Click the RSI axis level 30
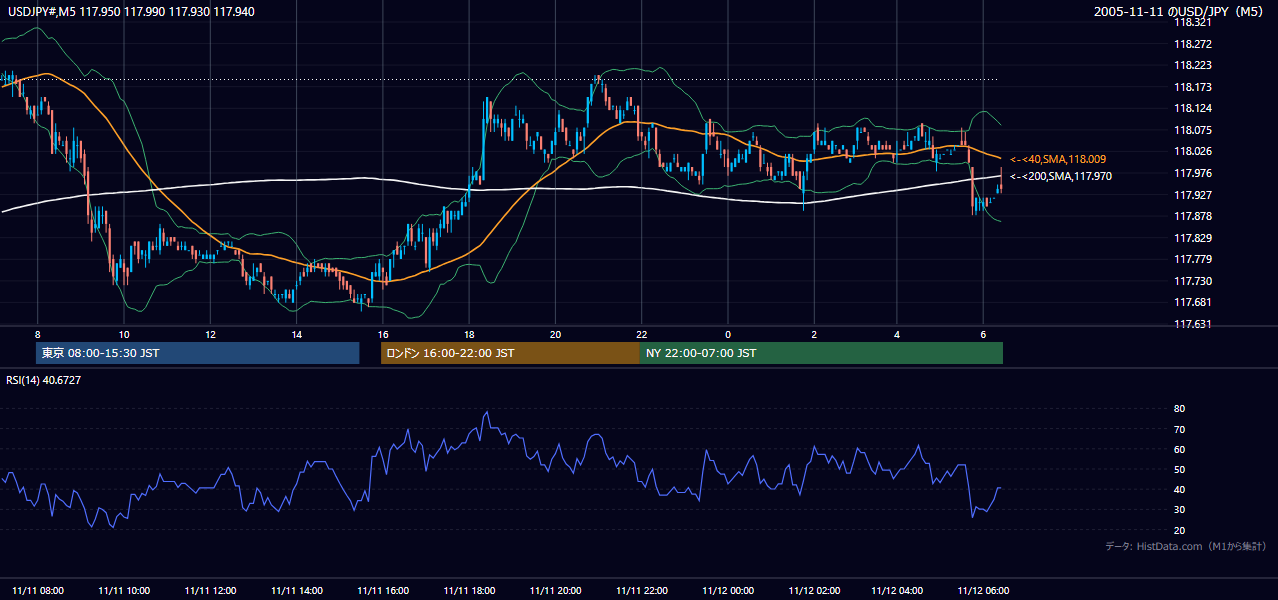Screen dimensions: 1278x600 1179,510
